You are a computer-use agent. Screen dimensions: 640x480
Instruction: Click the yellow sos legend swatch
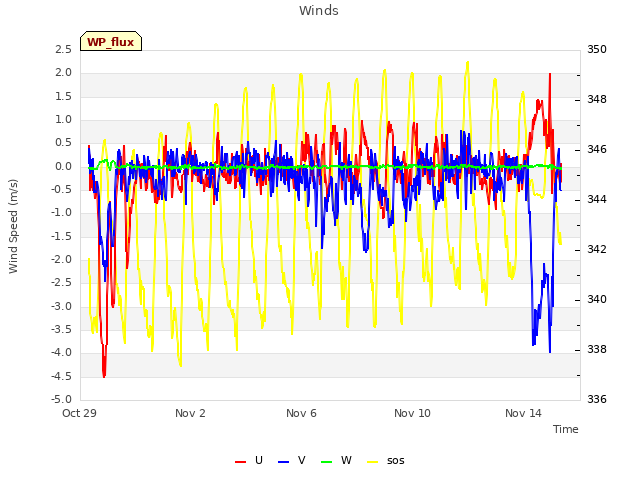tap(373, 462)
